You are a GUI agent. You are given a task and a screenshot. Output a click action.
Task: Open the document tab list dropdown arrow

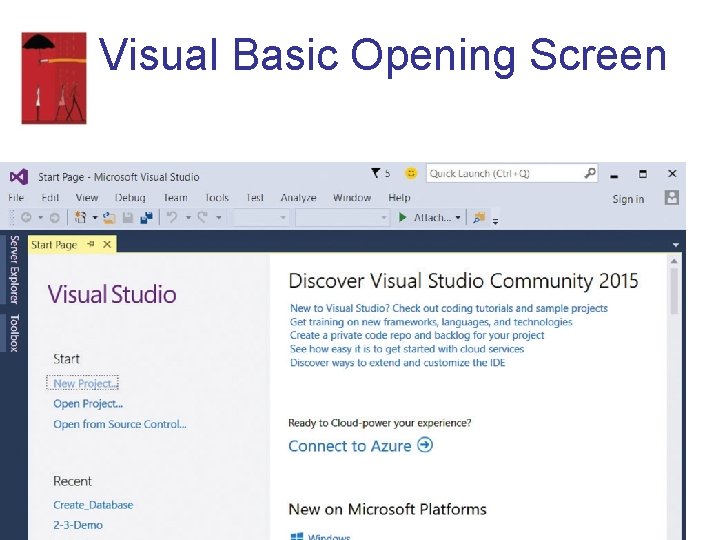click(x=675, y=245)
